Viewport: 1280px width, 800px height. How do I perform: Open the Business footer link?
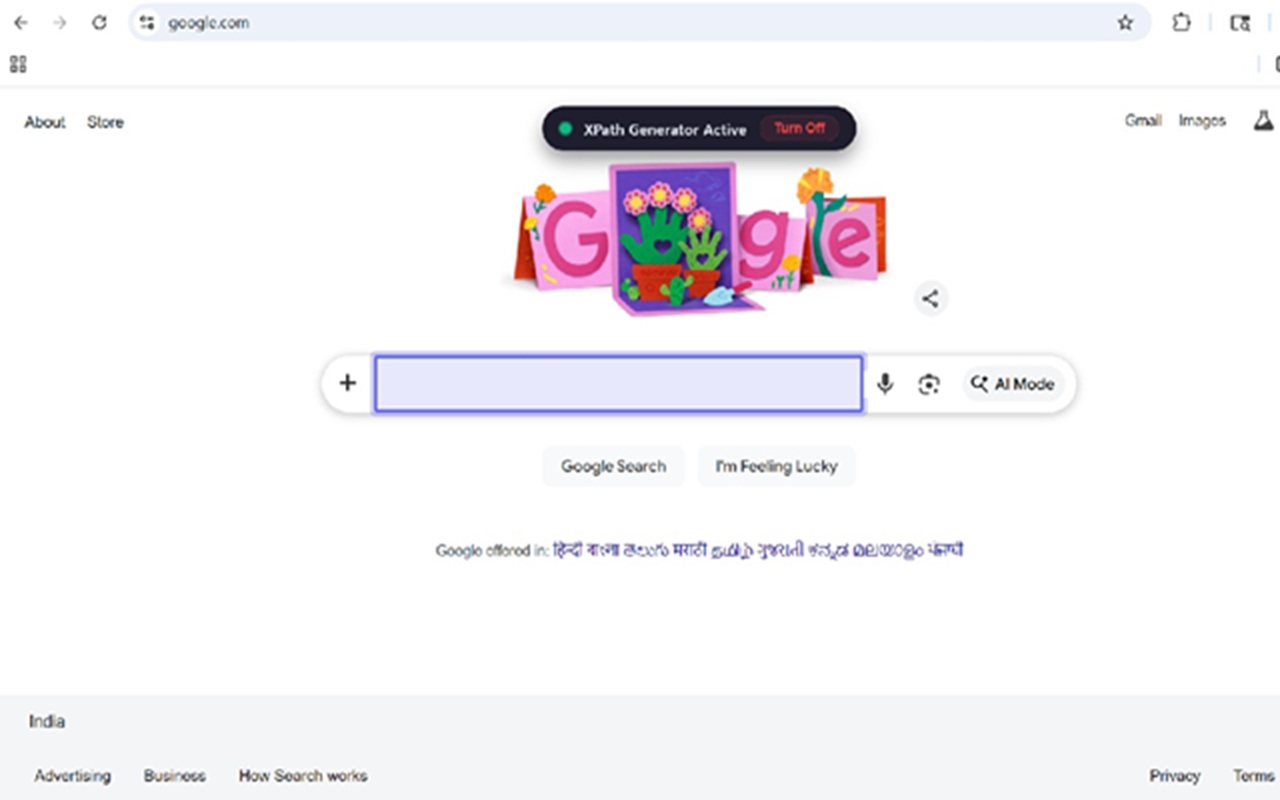click(x=175, y=775)
